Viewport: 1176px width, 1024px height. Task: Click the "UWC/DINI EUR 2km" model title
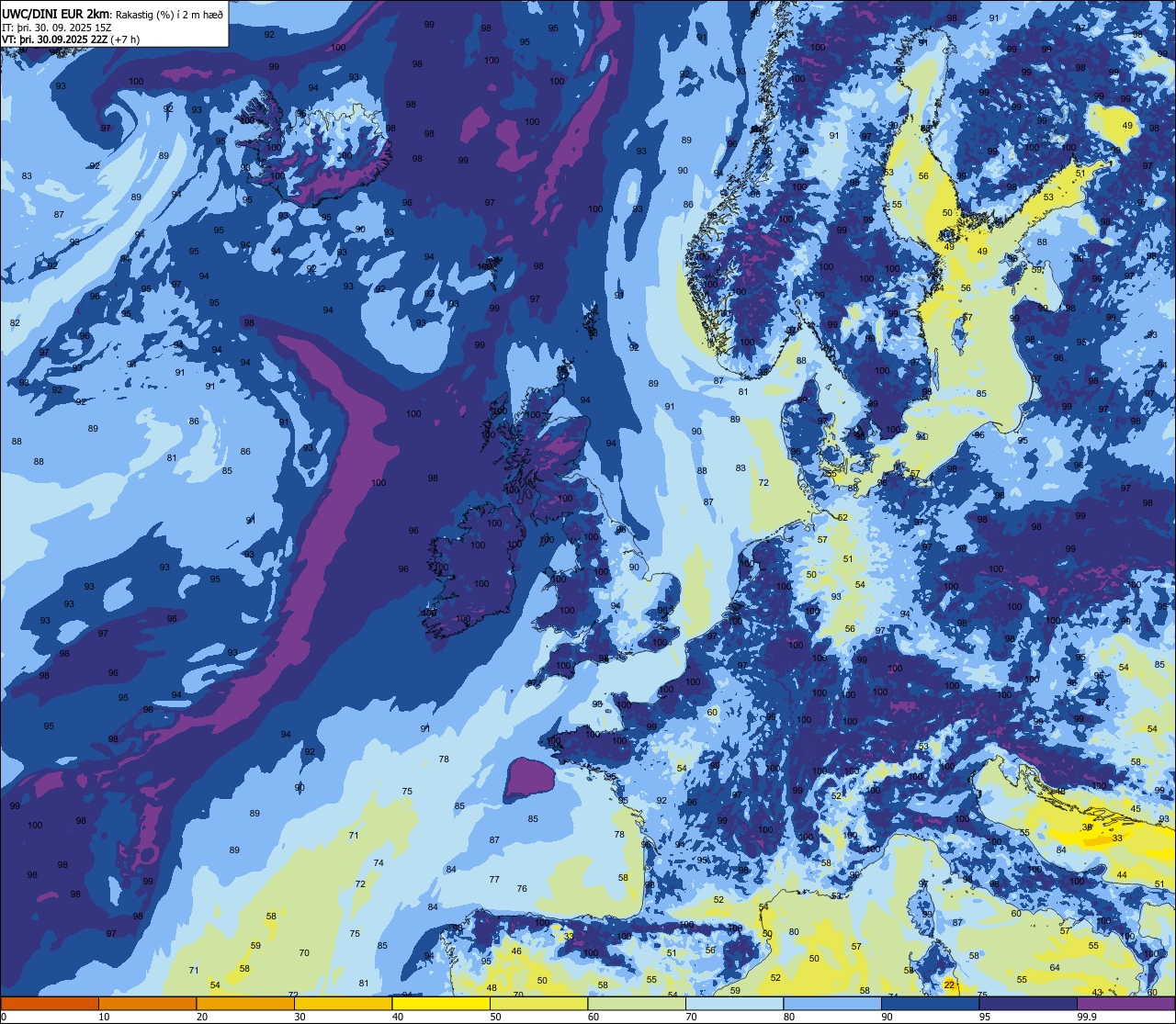[x=57, y=14]
